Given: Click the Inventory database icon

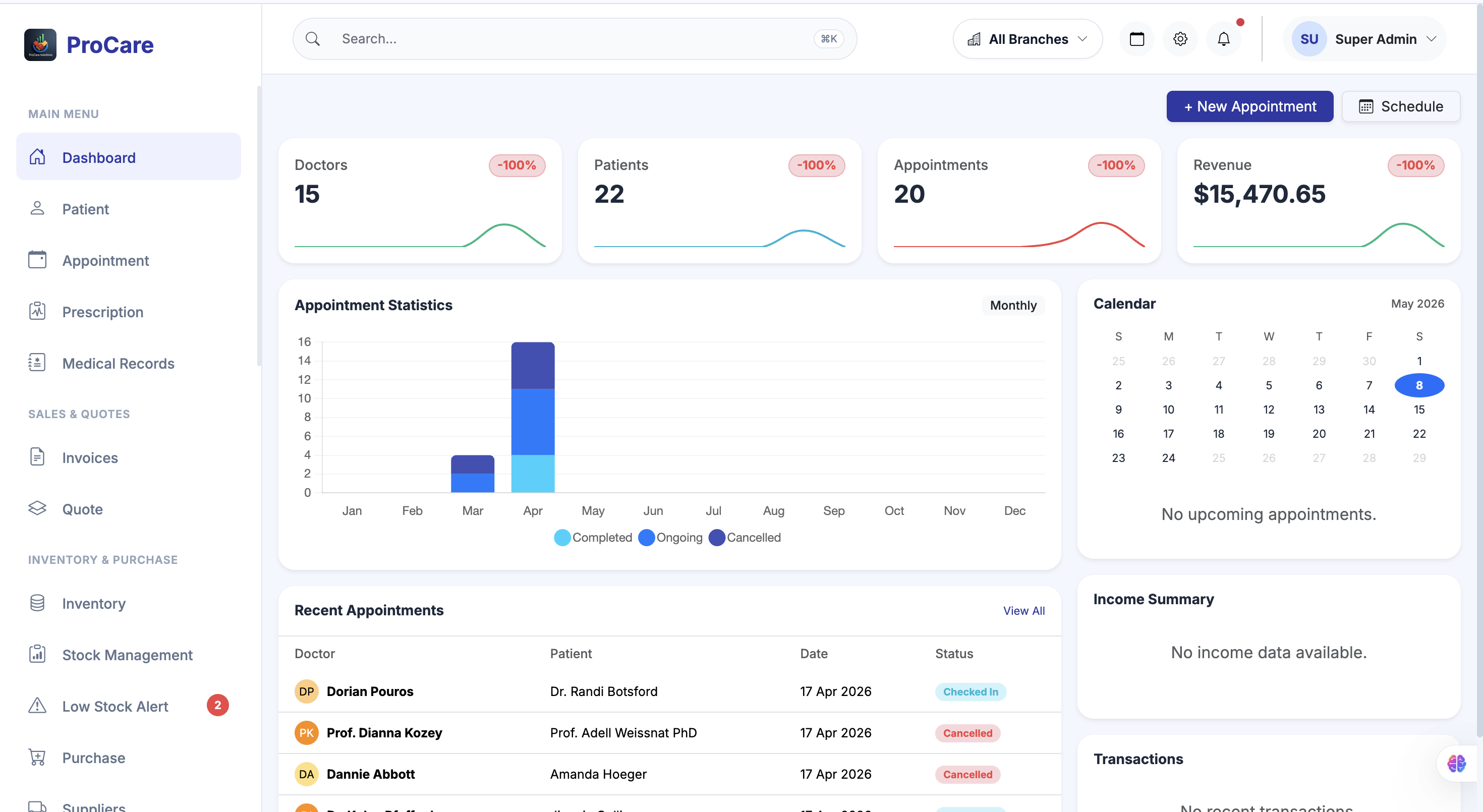Looking at the screenshot, I should [x=37, y=603].
